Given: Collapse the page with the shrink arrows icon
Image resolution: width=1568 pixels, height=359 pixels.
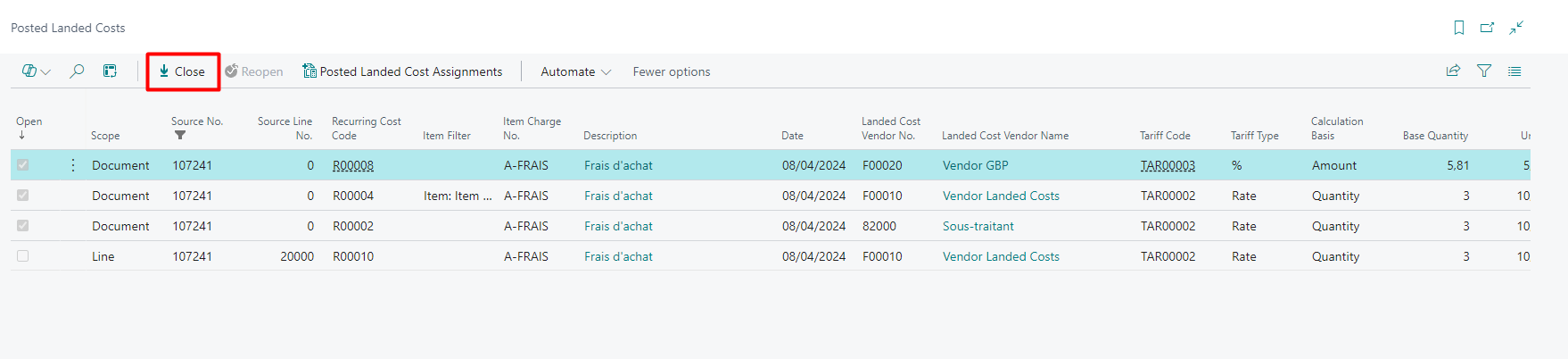Looking at the screenshot, I should click(x=1516, y=28).
